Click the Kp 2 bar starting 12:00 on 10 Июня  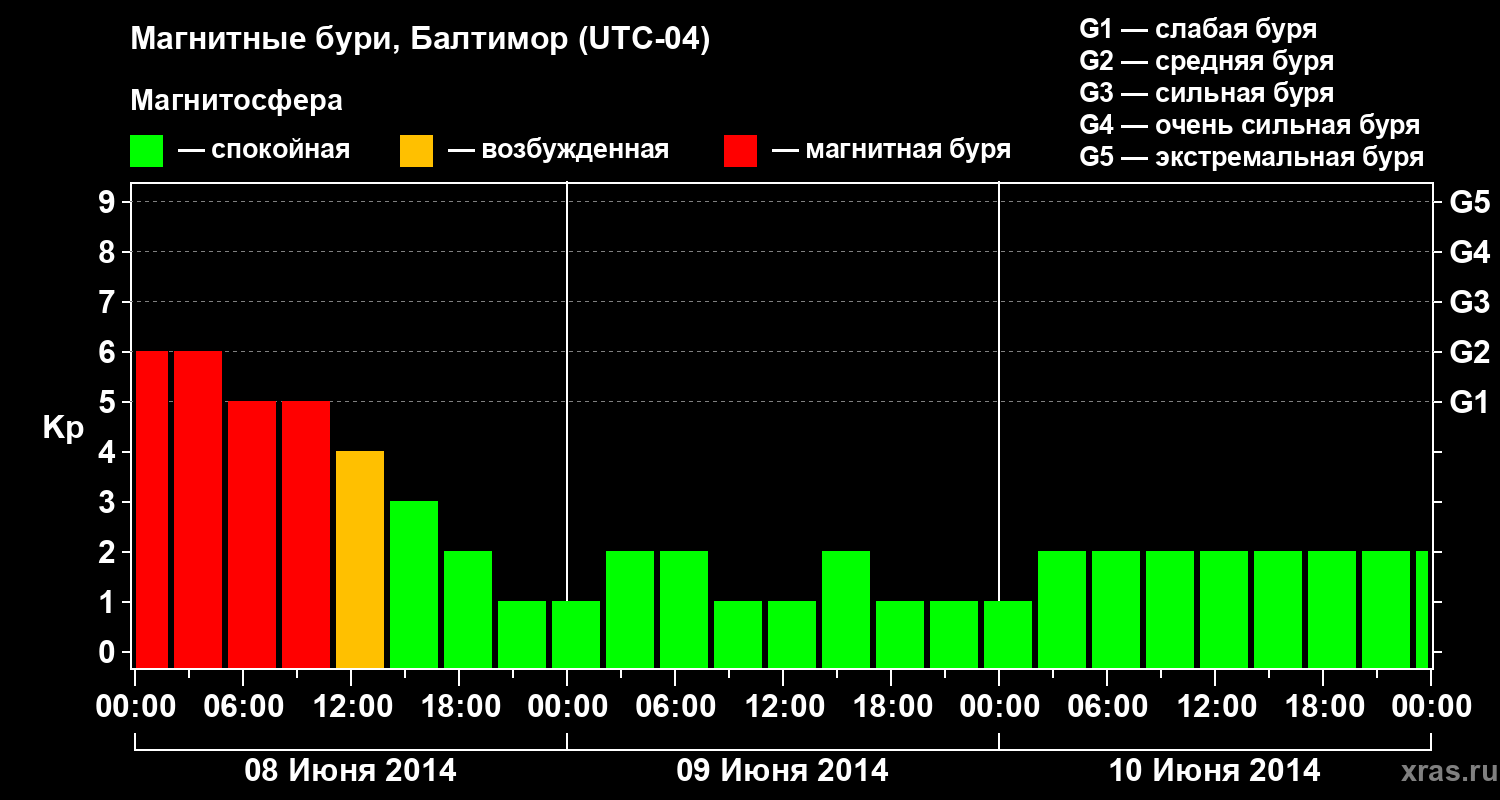(1224, 610)
